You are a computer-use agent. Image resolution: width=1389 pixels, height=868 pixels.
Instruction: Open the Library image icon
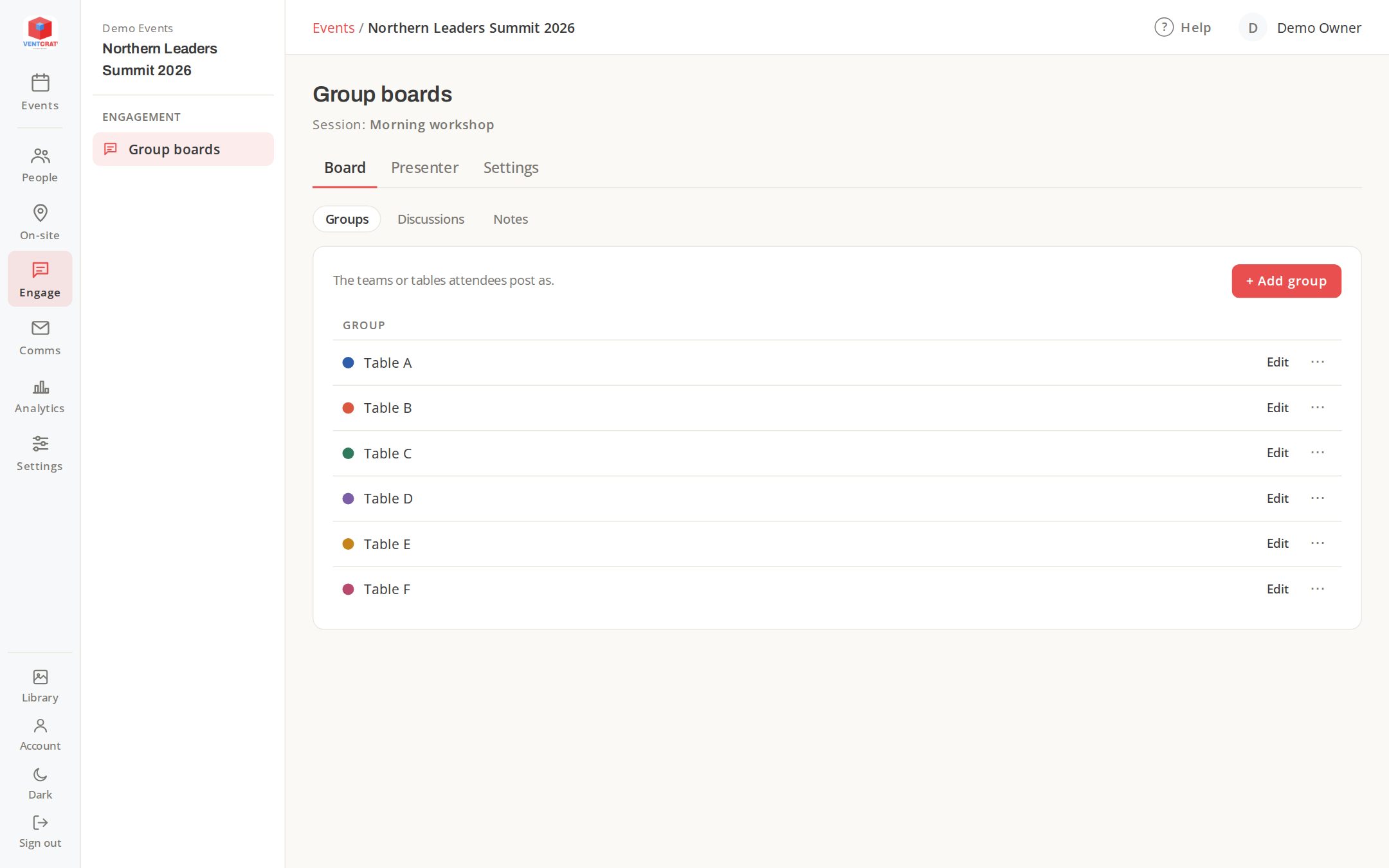40,677
